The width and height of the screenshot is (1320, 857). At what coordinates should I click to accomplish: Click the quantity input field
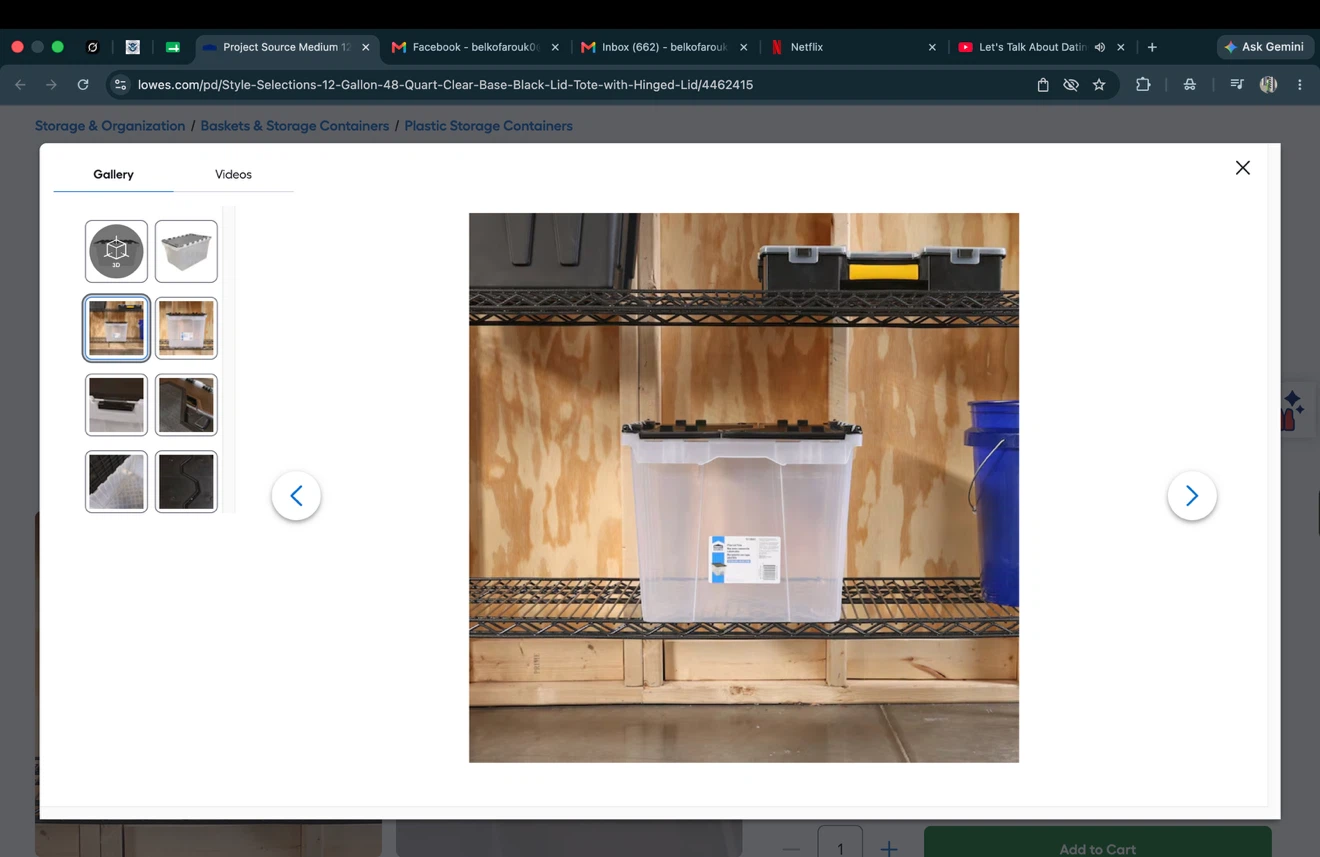840,842
